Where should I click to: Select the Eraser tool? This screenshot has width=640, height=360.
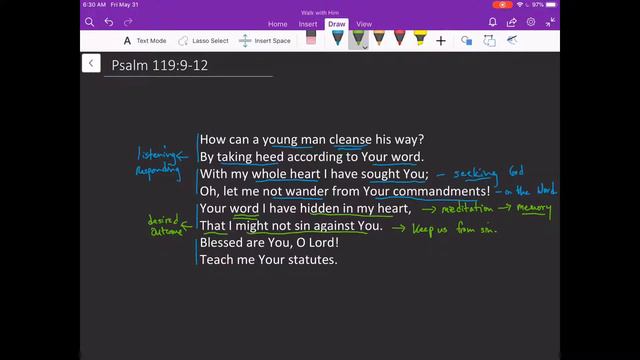point(311,38)
